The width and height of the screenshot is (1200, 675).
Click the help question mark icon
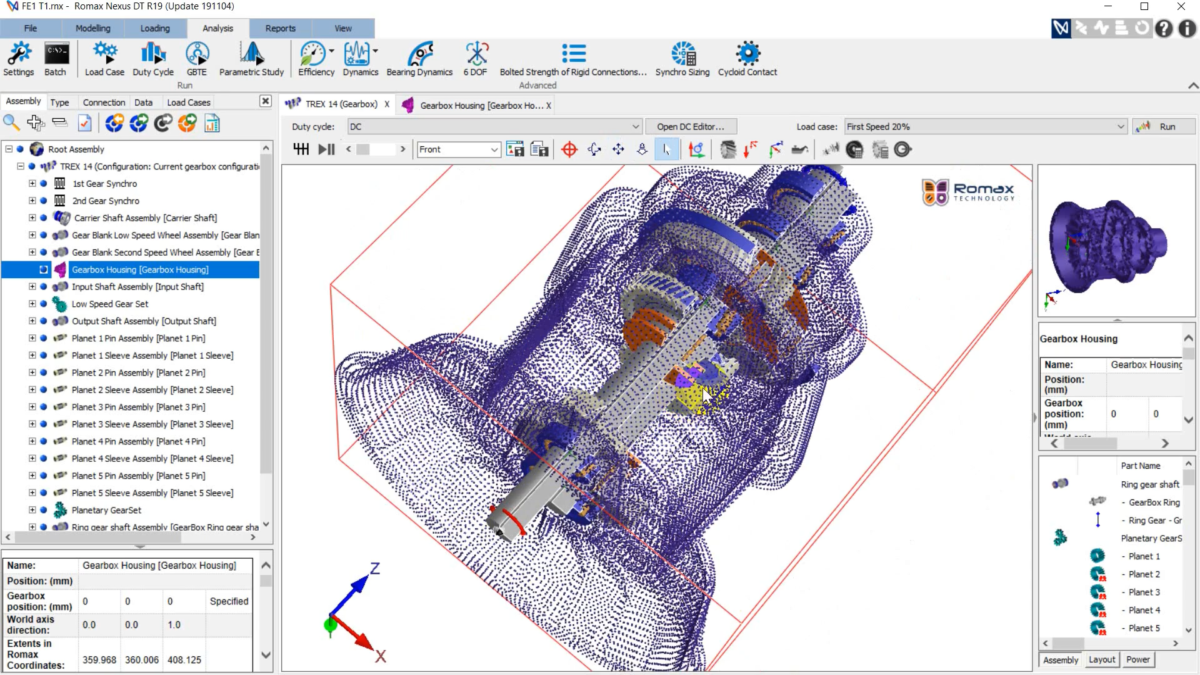pyautogui.click(x=1163, y=29)
